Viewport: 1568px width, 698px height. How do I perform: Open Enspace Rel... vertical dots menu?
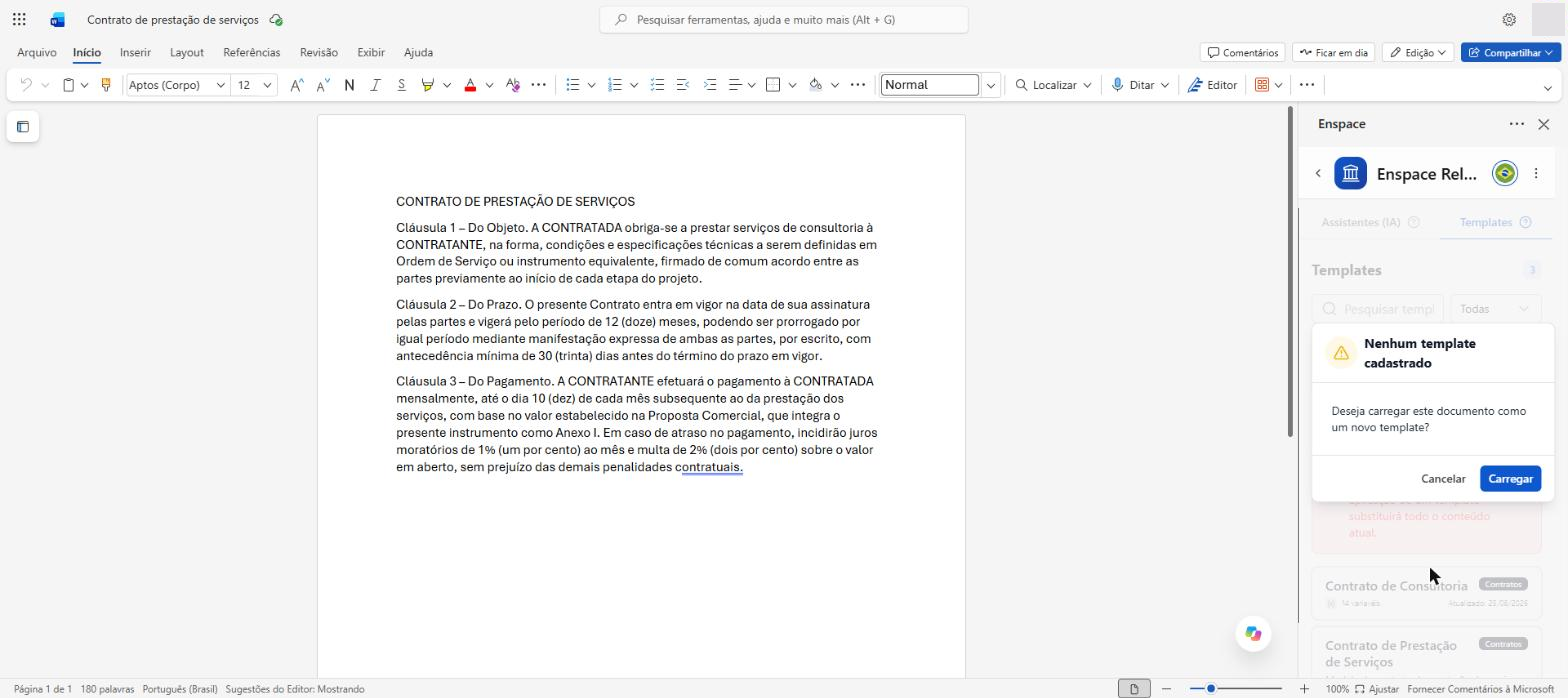[x=1536, y=173]
